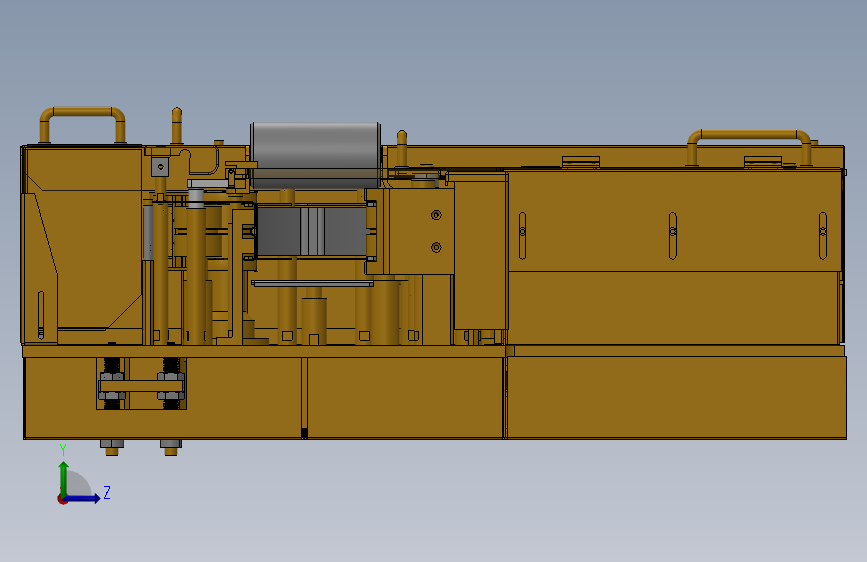Select the short pin right of the roller
The height and width of the screenshot is (562, 867).
click(402, 148)
